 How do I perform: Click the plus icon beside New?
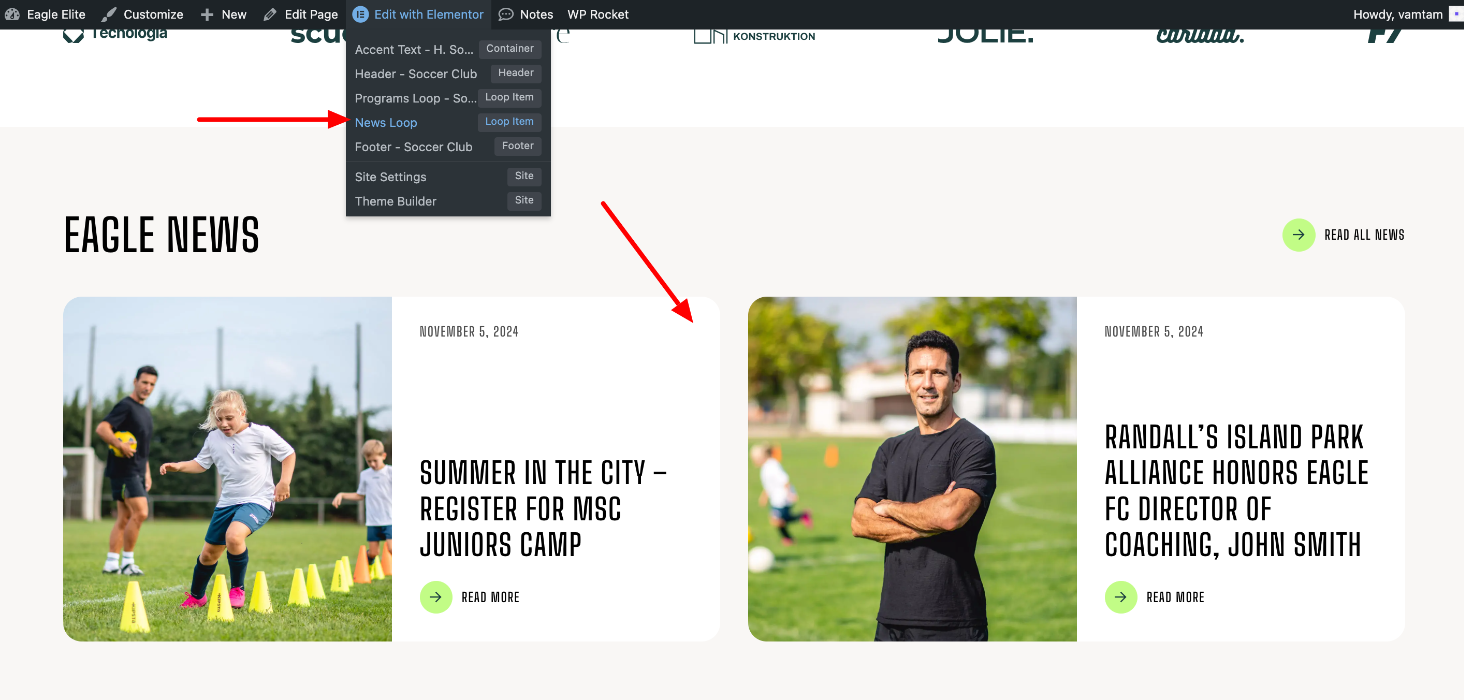[x=207, y=14]
